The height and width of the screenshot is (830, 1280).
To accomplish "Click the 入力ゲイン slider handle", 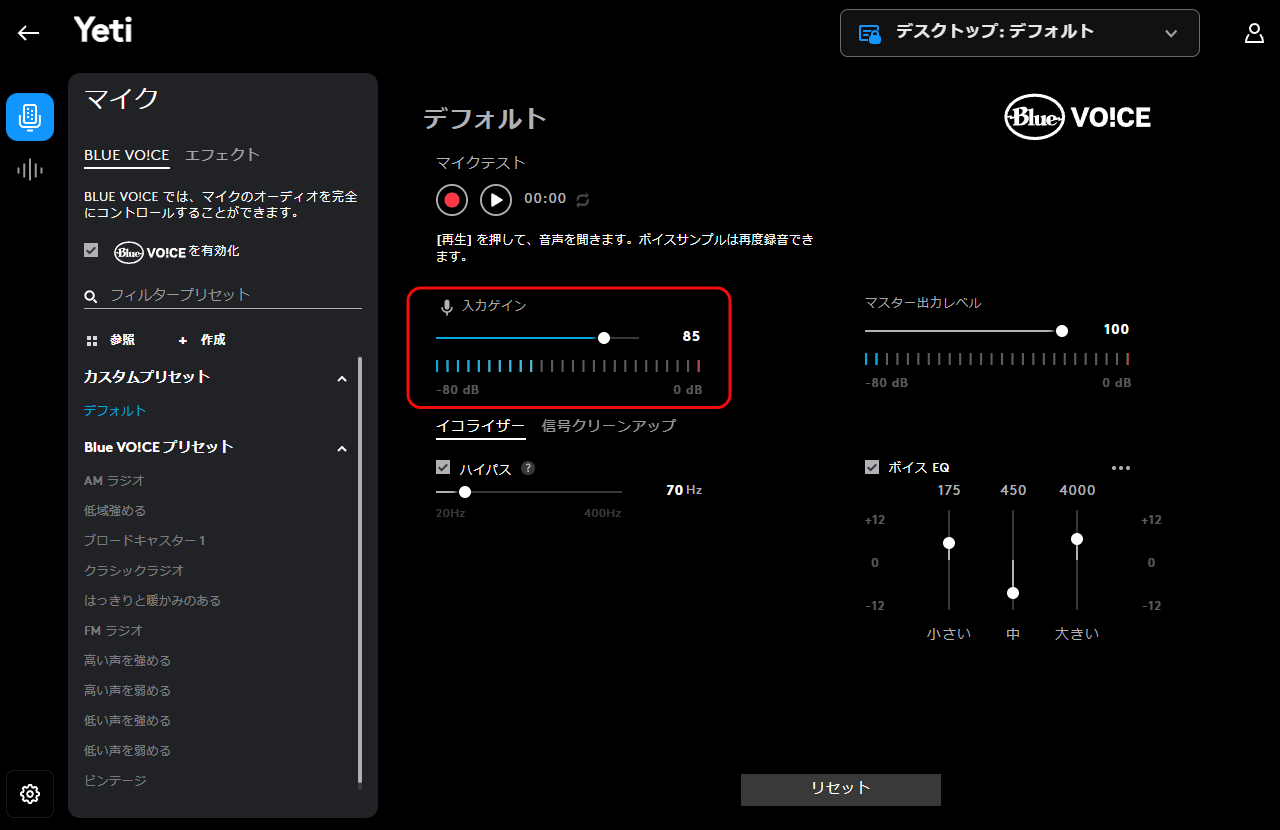I will pos(604,338).
